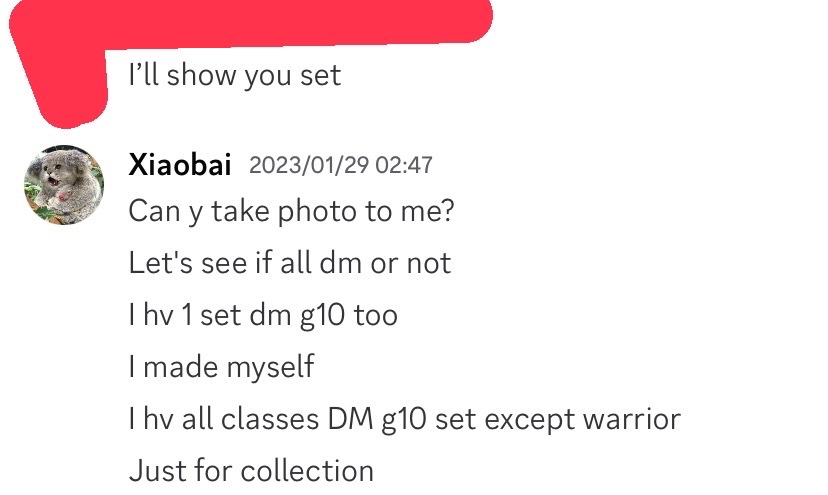This screenshot has height=495, width=828.
Task: Open profile via Xiaobai username
Action: click(179, 164)
